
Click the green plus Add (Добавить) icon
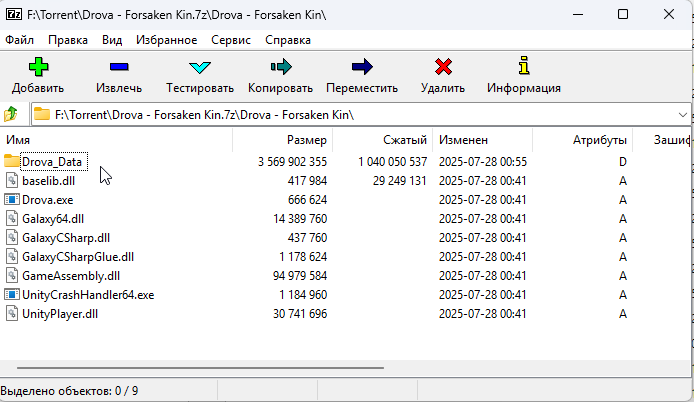coord(38,68)
